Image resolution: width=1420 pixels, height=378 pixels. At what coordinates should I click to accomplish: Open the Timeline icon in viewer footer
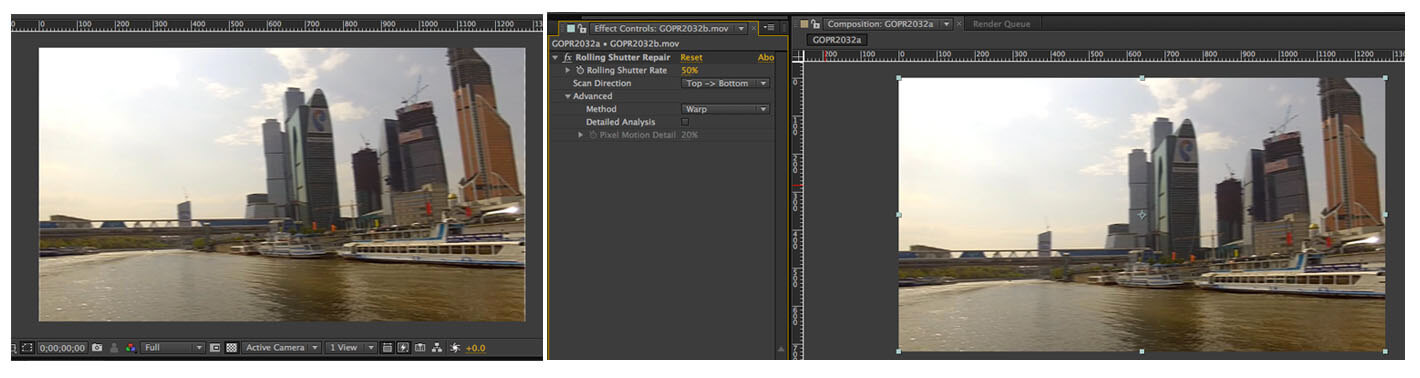420,347
